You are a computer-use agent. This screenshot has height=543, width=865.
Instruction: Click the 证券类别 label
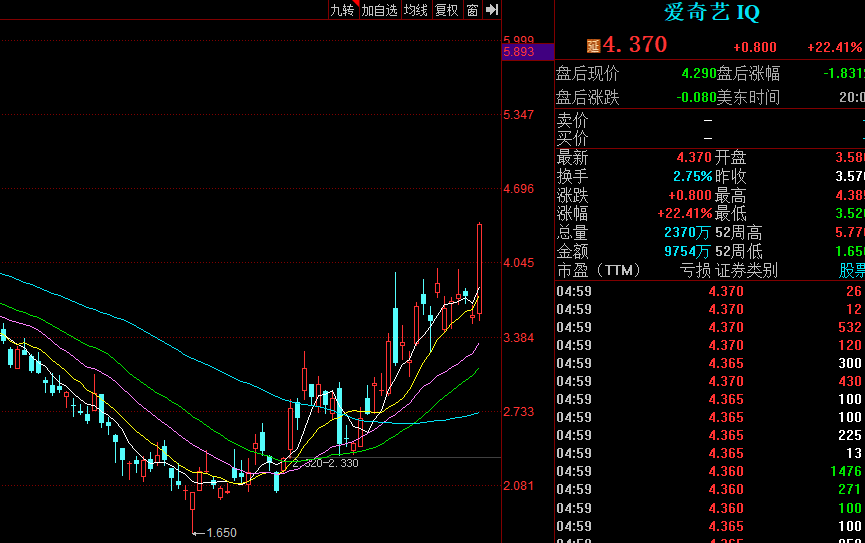pos(746,270)
